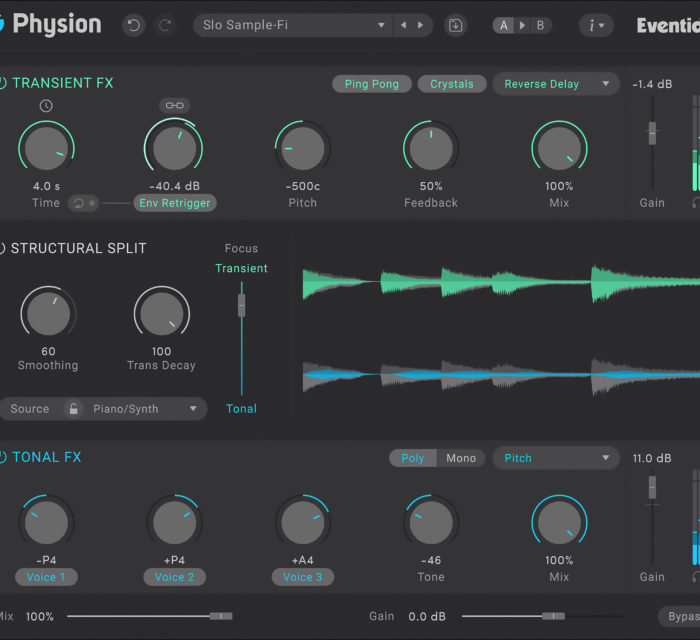Click the Transient Time knob

(46, 148)
